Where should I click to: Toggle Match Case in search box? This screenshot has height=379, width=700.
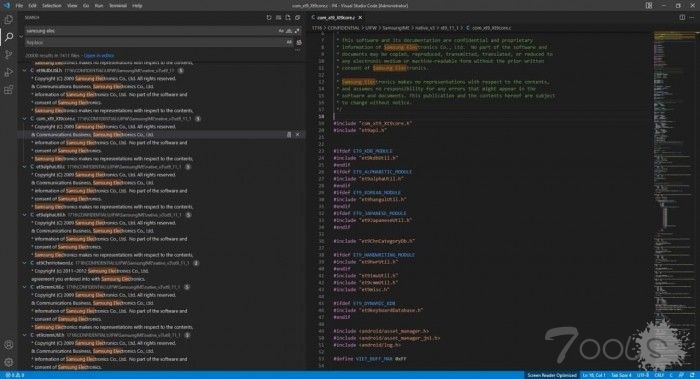click(x=281, y=31)
